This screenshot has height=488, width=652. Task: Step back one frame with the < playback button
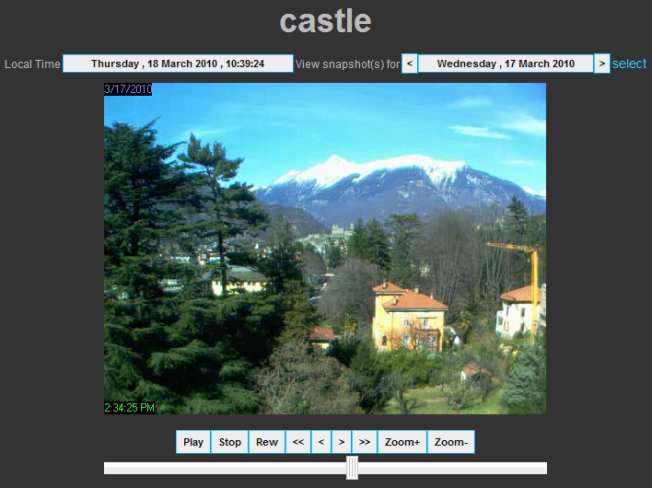(321, 442)
